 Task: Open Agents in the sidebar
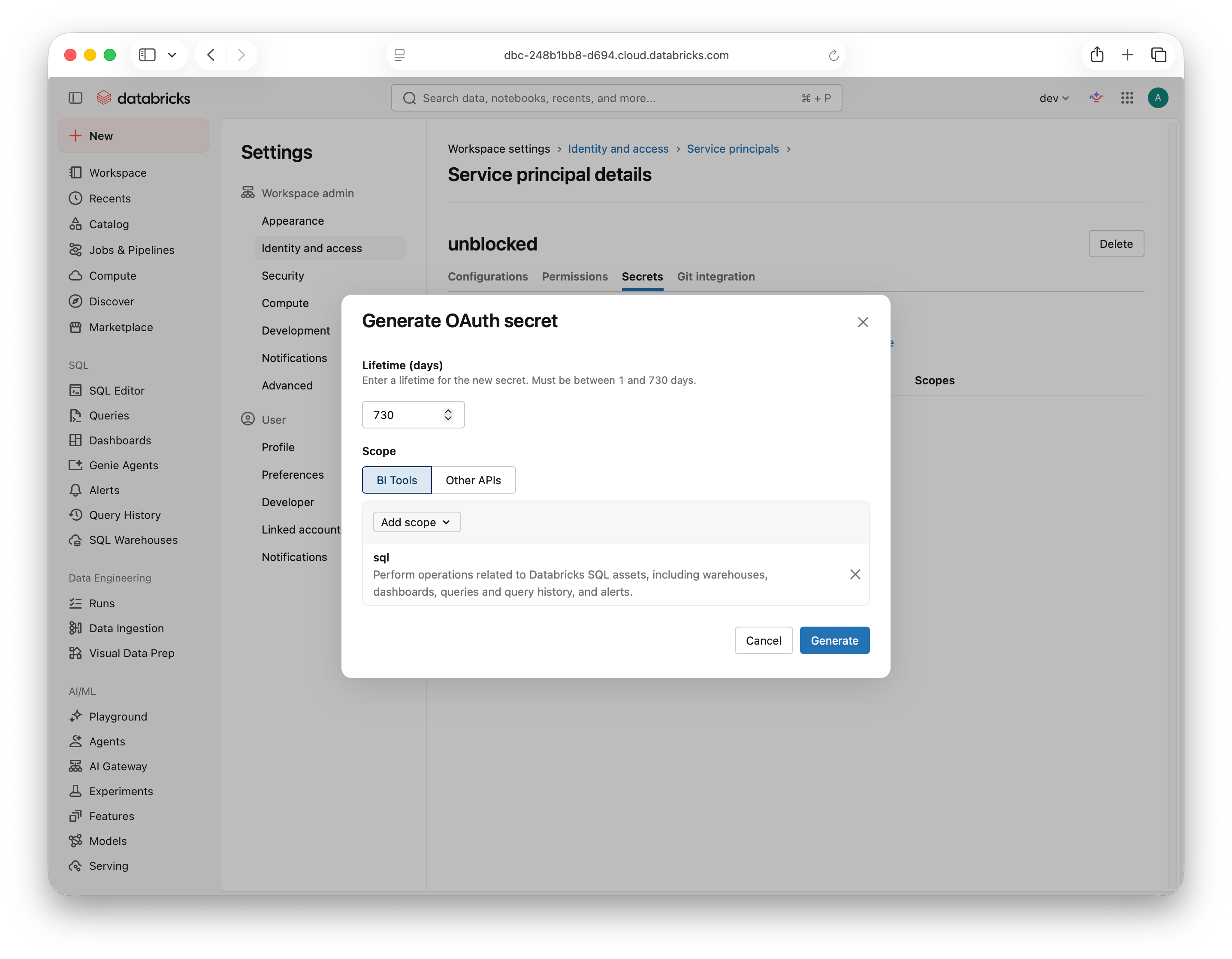coord(107,741)
